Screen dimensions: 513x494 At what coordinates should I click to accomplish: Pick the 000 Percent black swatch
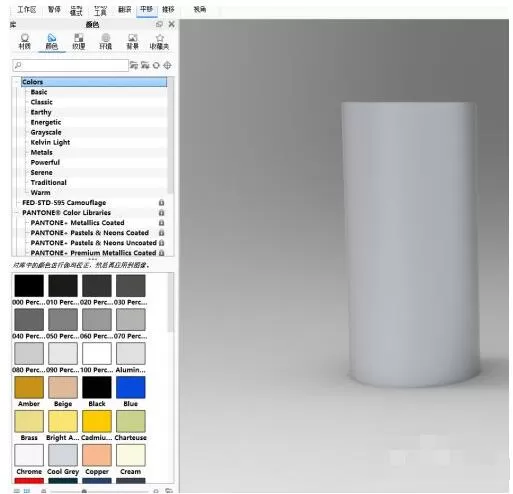(x=29, y=286)
